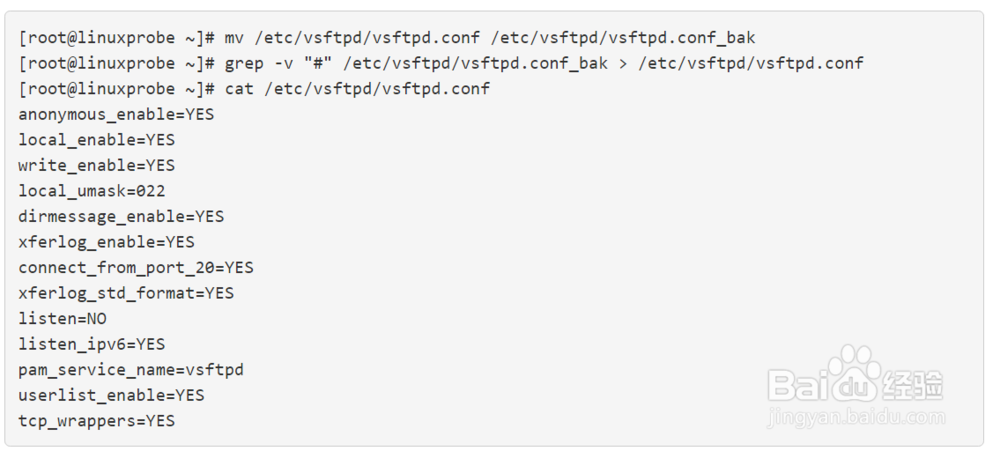Click the grep -v command line
1000x451 pixels.
click(441, 63)
